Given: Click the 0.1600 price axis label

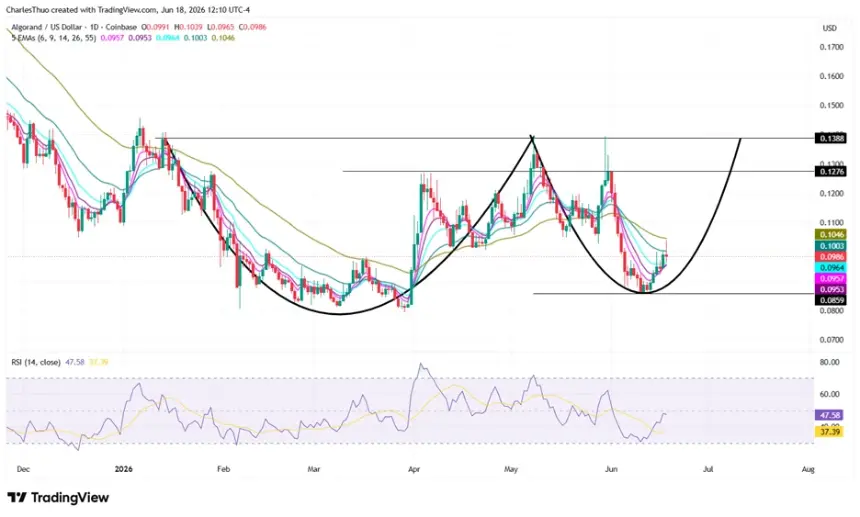Looking at the screenshot, I should 831,76.
